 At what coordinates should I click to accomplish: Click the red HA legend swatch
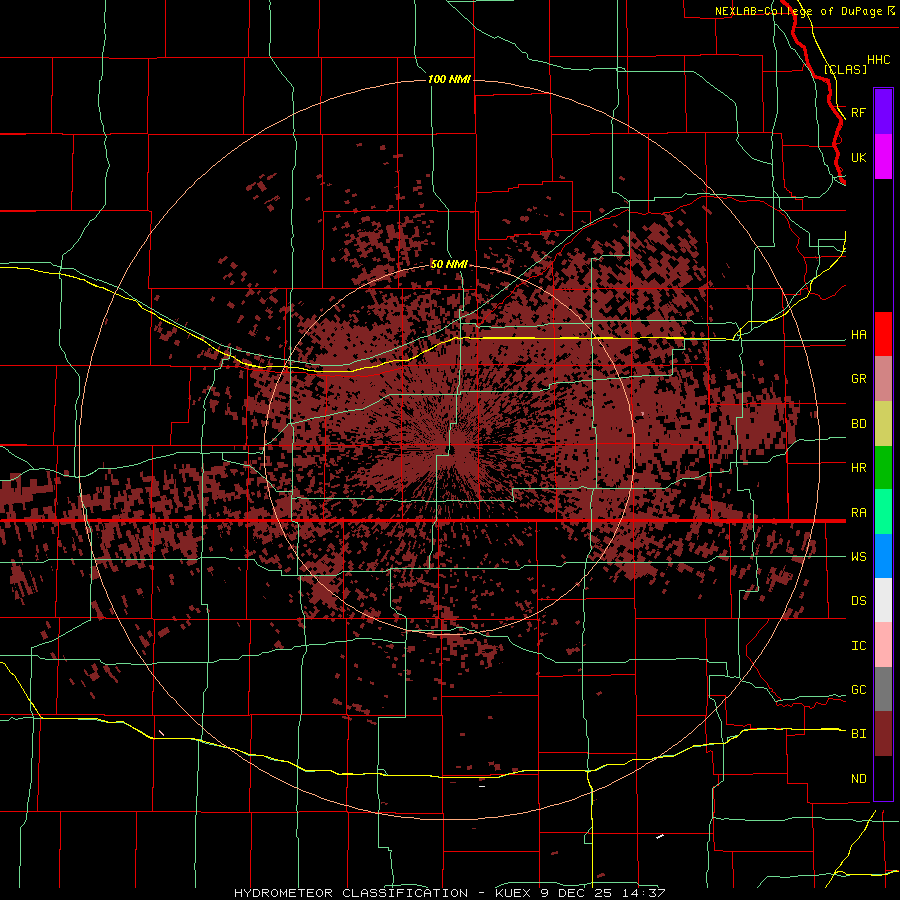tap(883, 334)
